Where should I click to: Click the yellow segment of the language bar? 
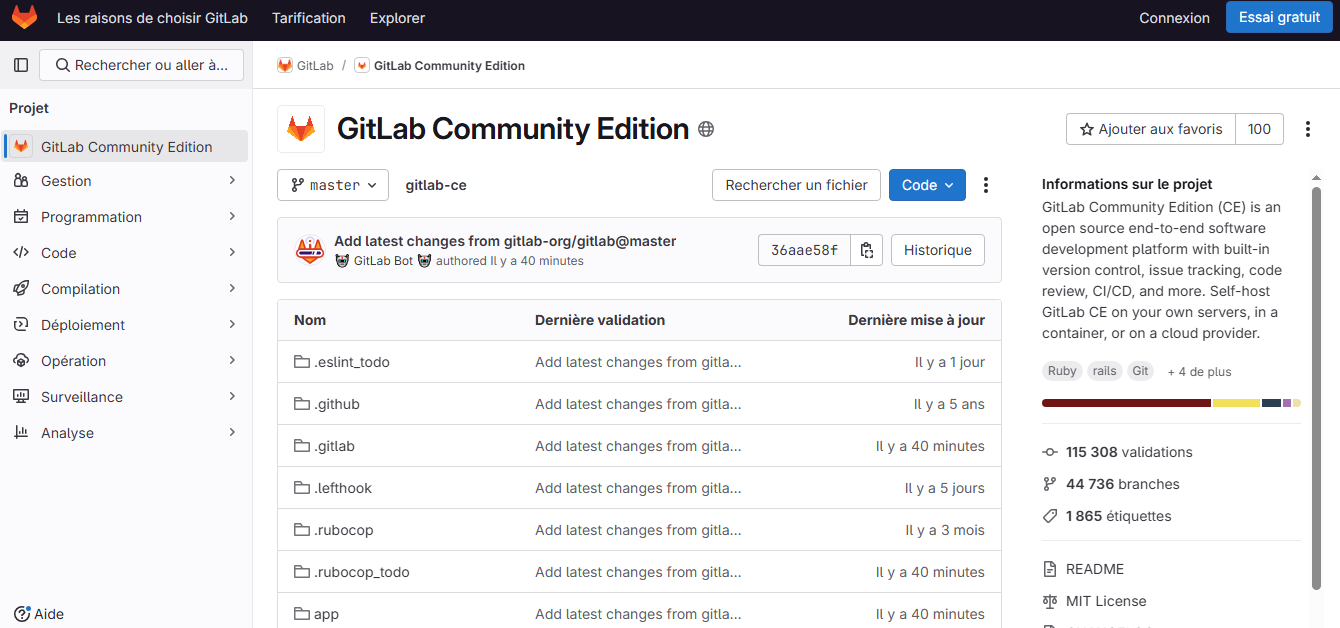[x=1236, y=402]
